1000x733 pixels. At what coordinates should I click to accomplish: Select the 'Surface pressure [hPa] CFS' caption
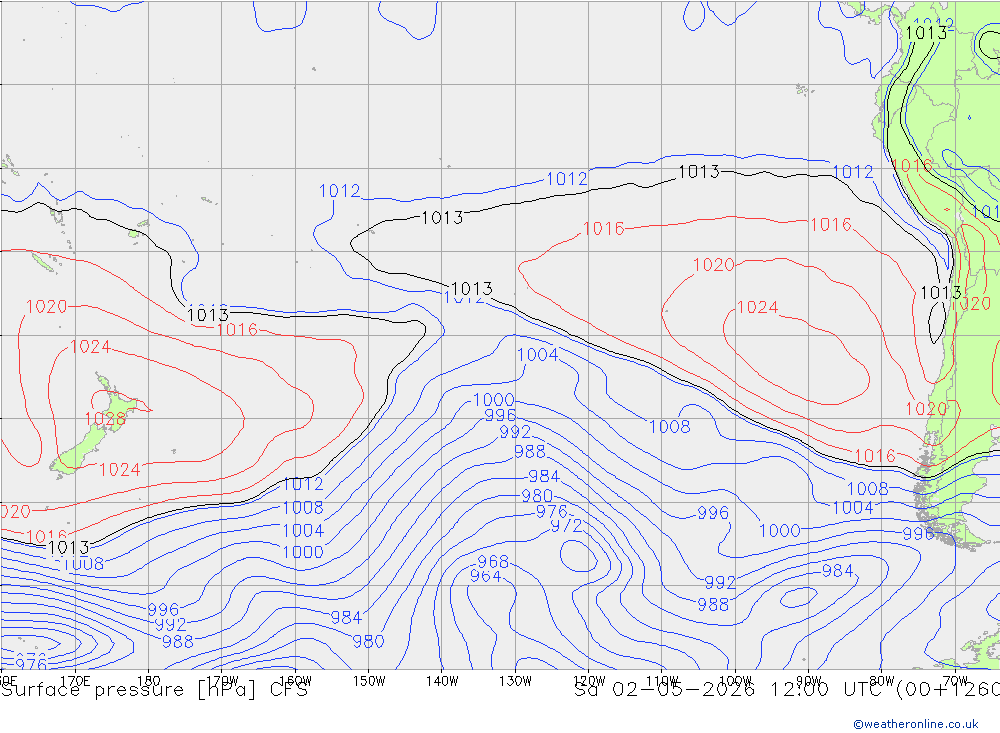point(154,690)
